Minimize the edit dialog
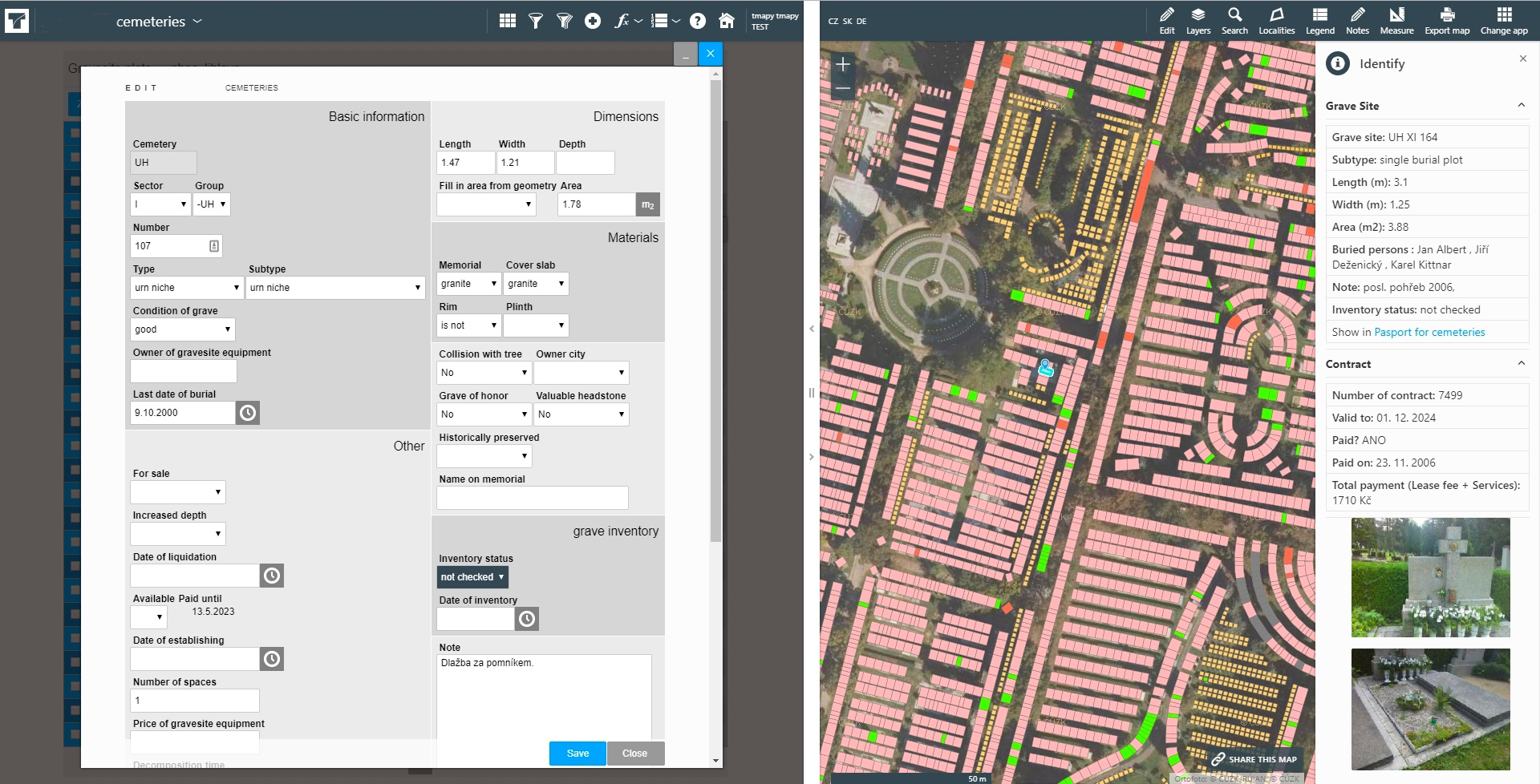This screenshot has height=784, width=1540. click(x=685, y=55)
